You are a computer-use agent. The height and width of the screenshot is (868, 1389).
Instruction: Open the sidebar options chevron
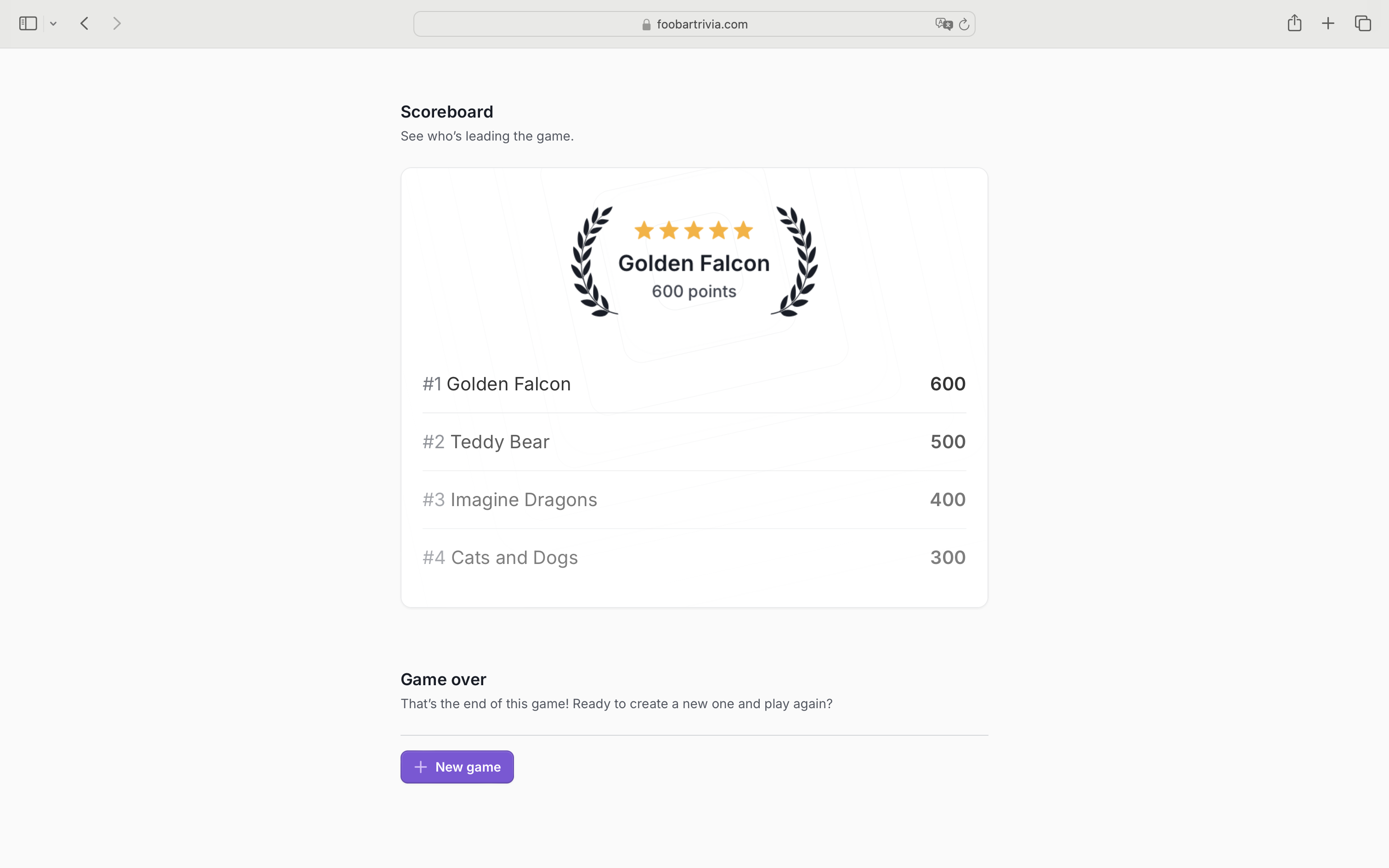point(53,23)
